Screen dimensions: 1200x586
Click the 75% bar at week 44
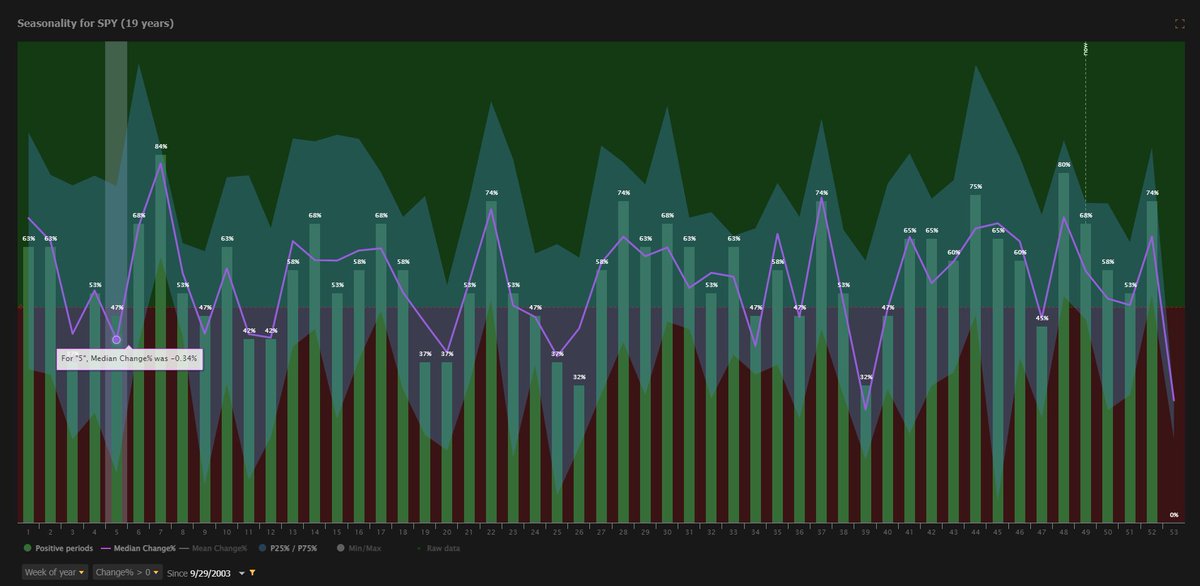(975, 358)
